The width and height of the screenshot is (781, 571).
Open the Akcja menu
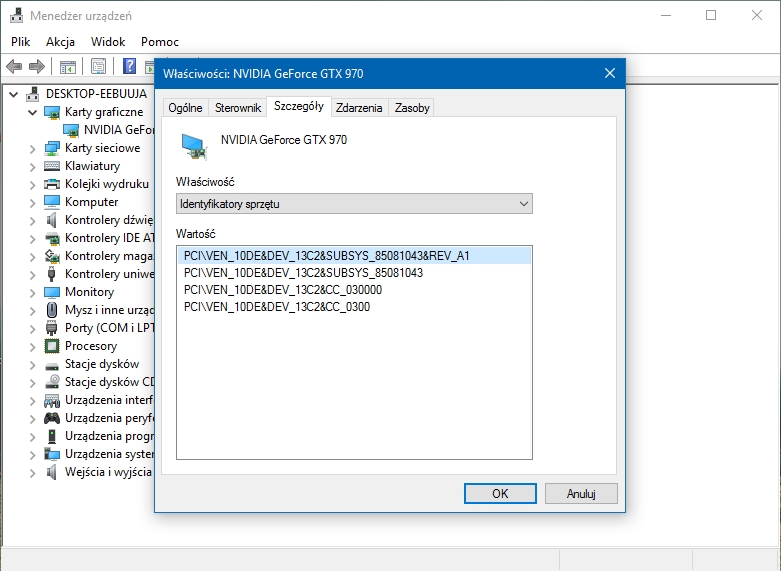click(60, 42)
